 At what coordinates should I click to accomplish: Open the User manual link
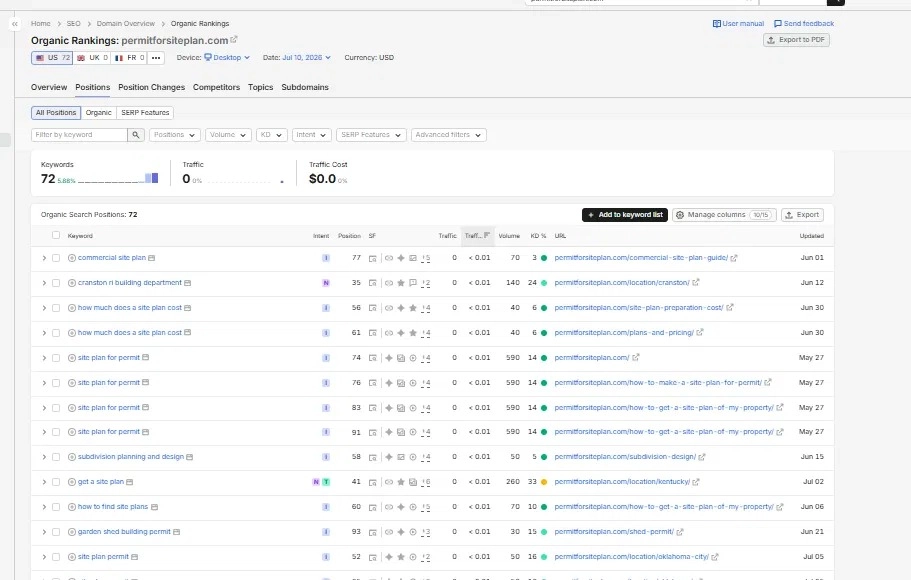click(x=738, y=24)
